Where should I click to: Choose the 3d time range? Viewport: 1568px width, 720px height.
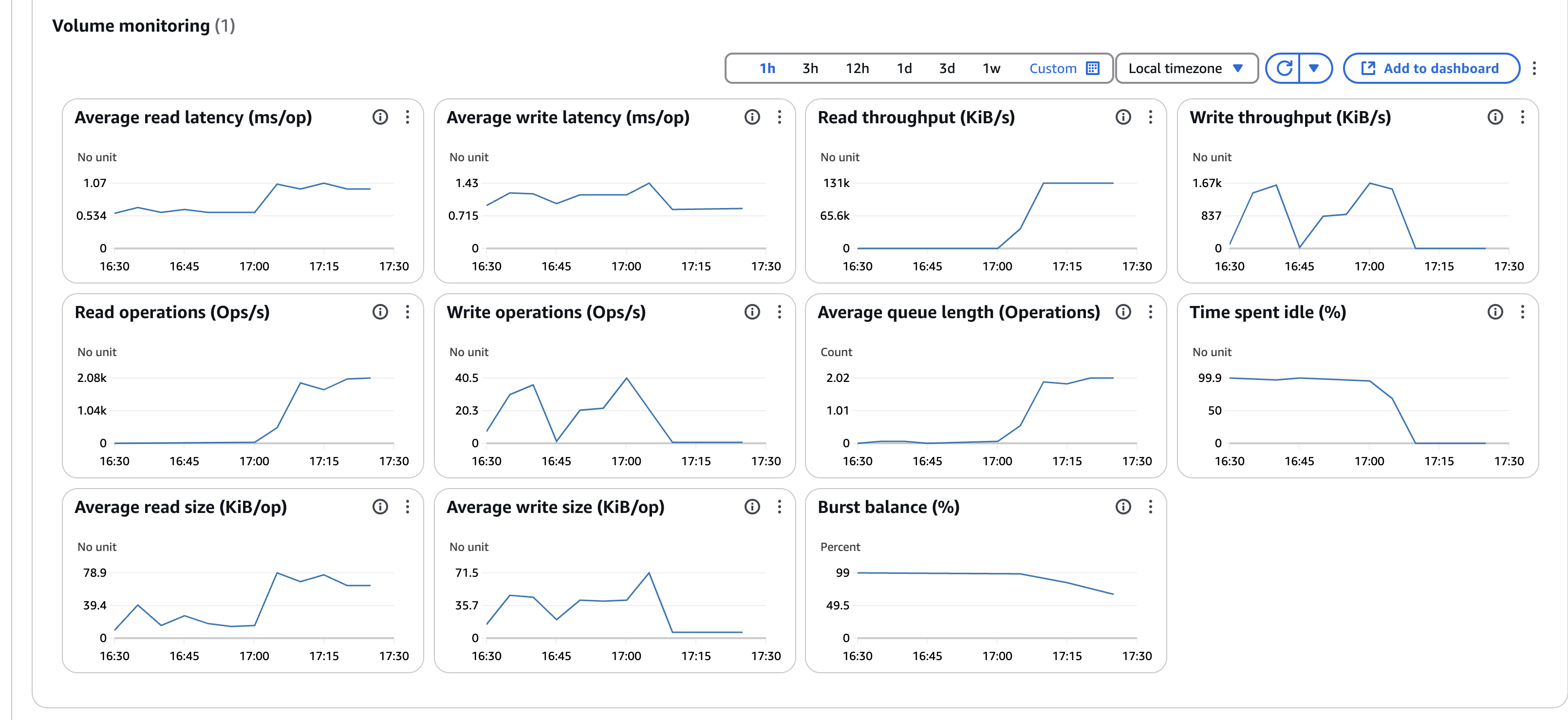[947, 68]
